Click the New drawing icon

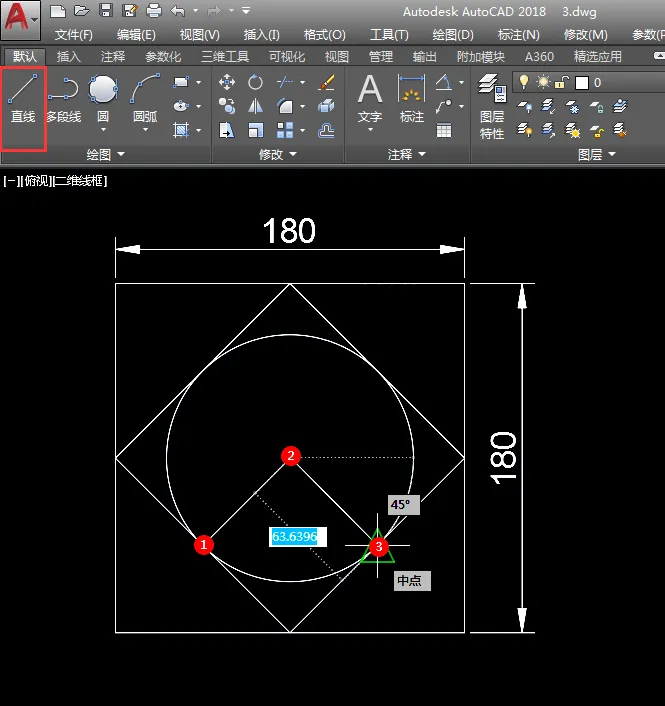(x=58, y=11)
